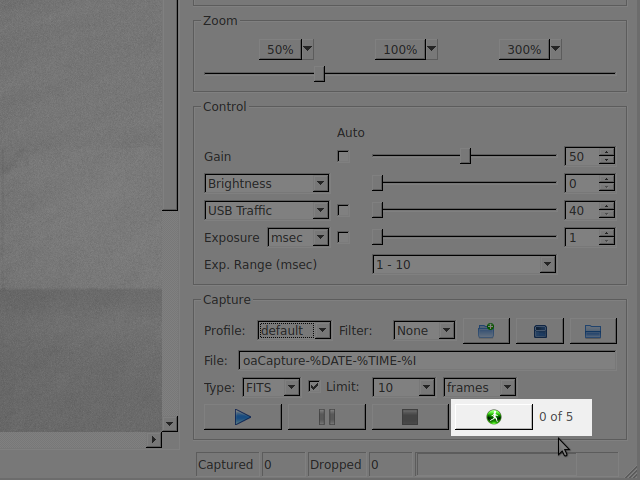Viewport: 640px width, 480px height.
Task: Click preview vertical scrollbar down arrow
Action: (169, 424)
